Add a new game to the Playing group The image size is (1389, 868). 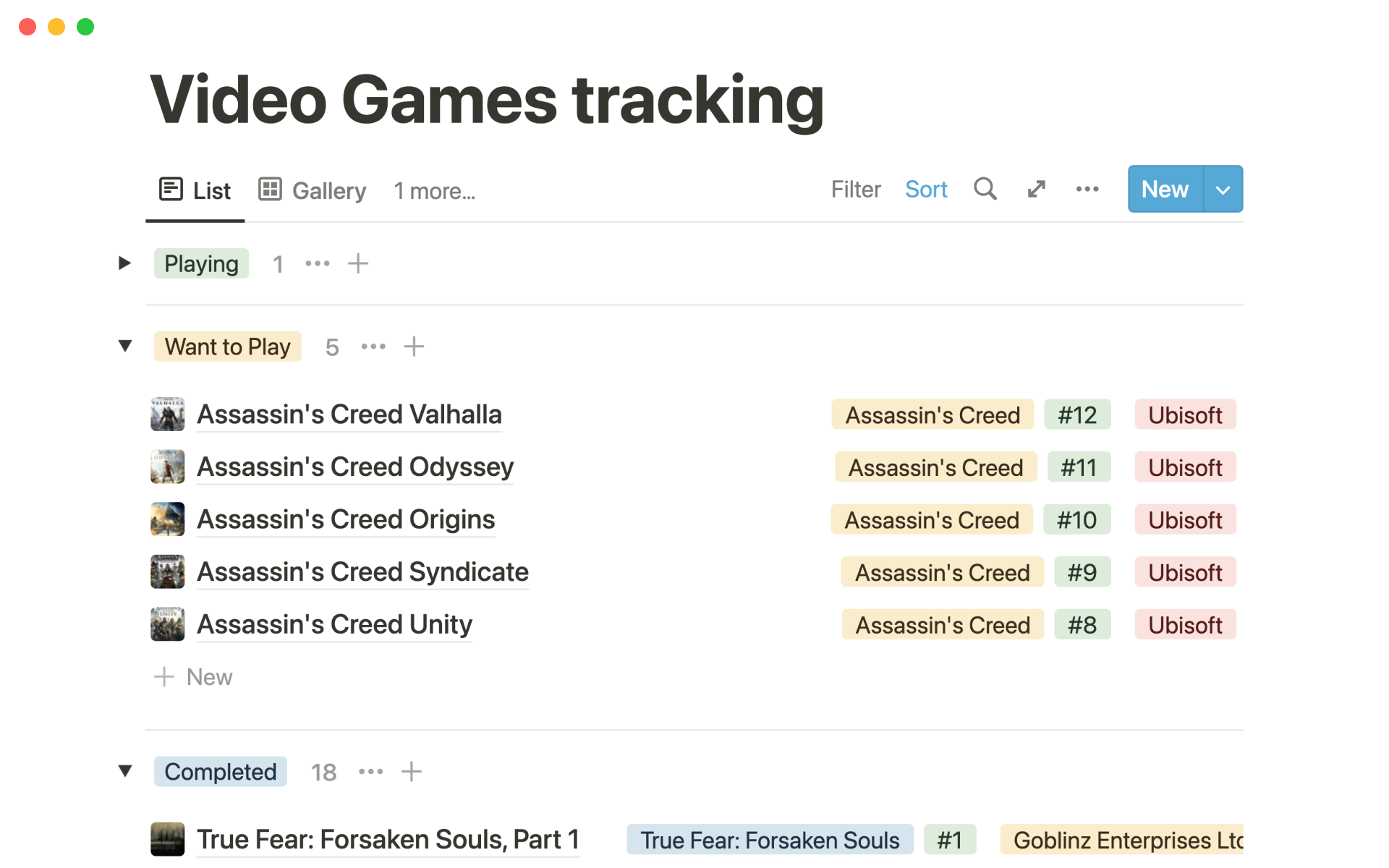(x=357, y=263)
